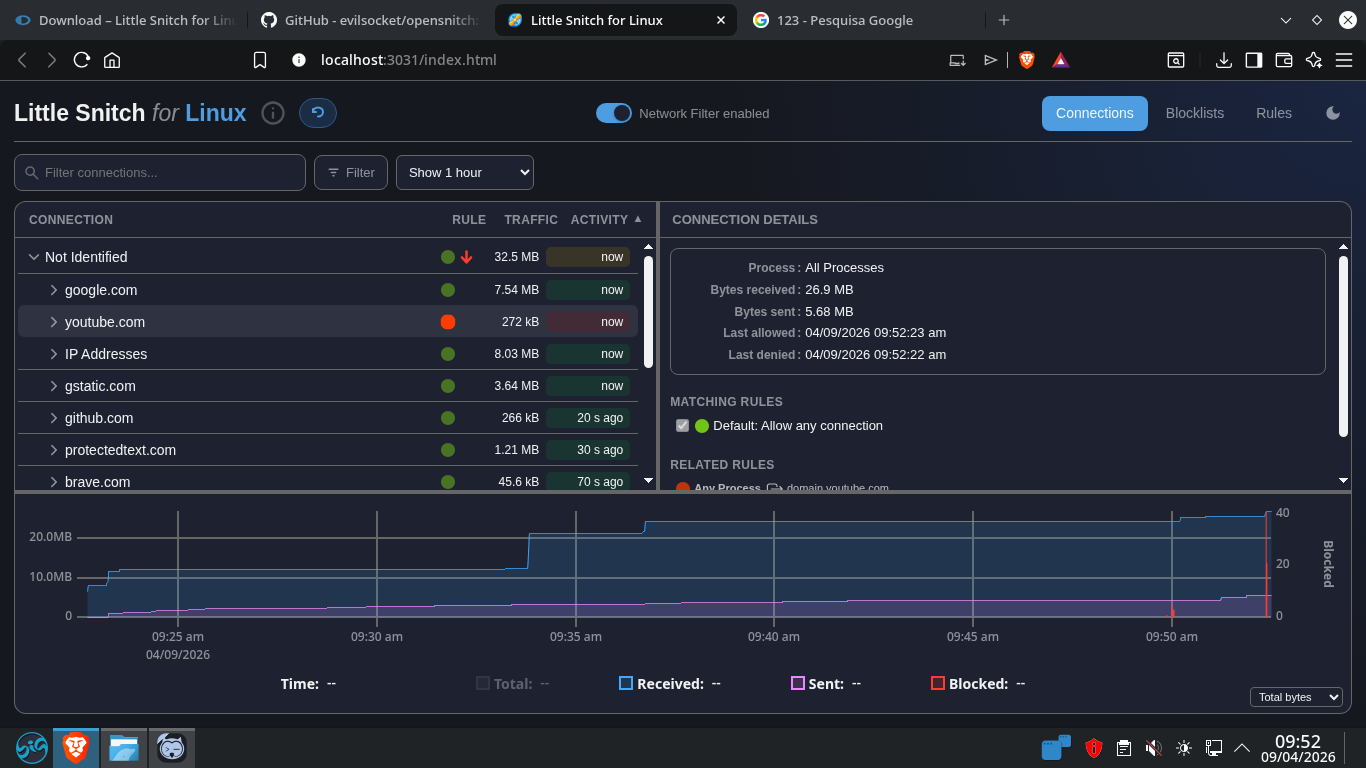The height and width of the screenshot is (768, 1366).
Task: Toggle the Blocked series checkbox in legend
Action: click(938, 684)
